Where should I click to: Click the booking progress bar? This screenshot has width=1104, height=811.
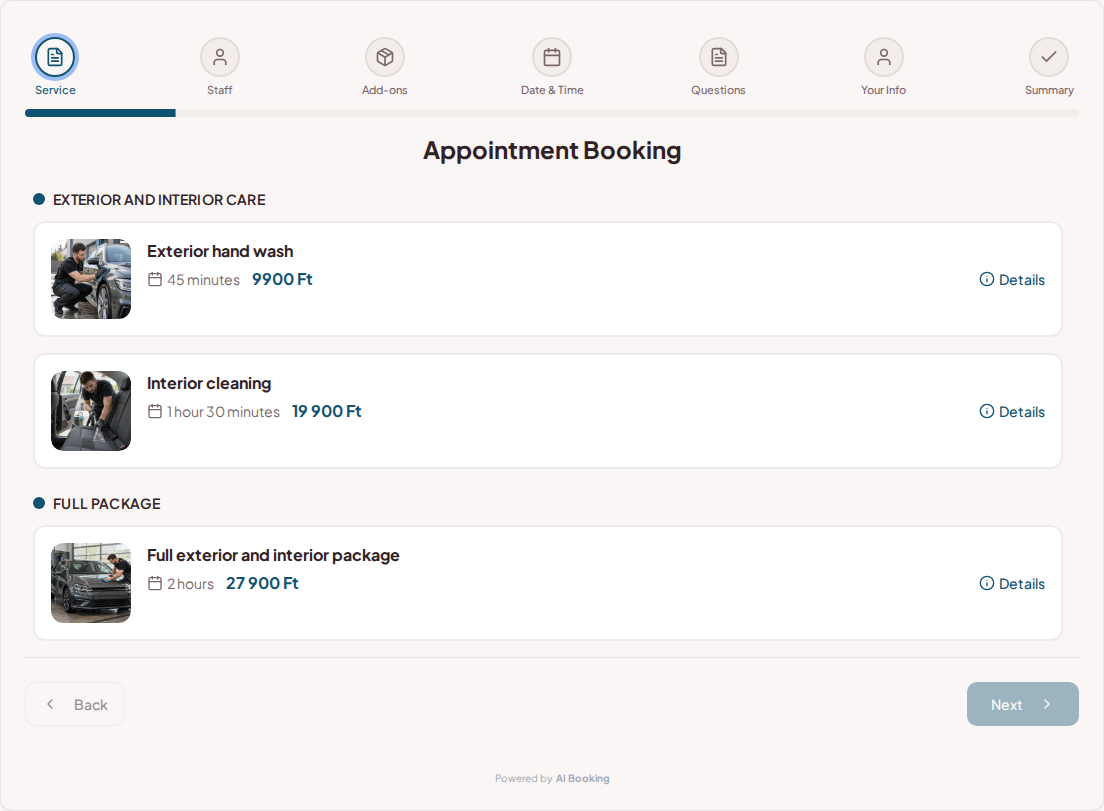point(552,113)
